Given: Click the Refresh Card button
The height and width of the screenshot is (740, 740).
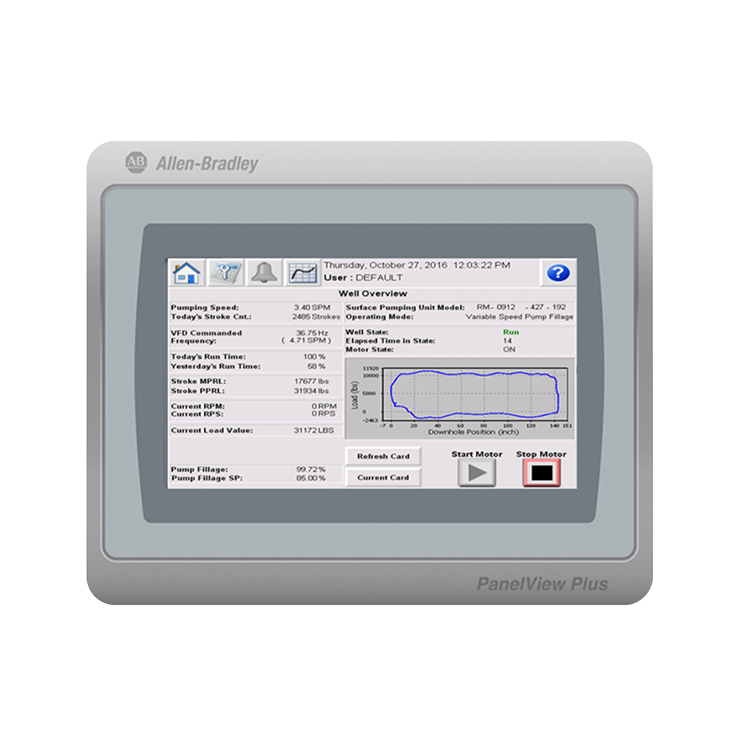Looking at the screenshot, I should [x=383, y=456].
